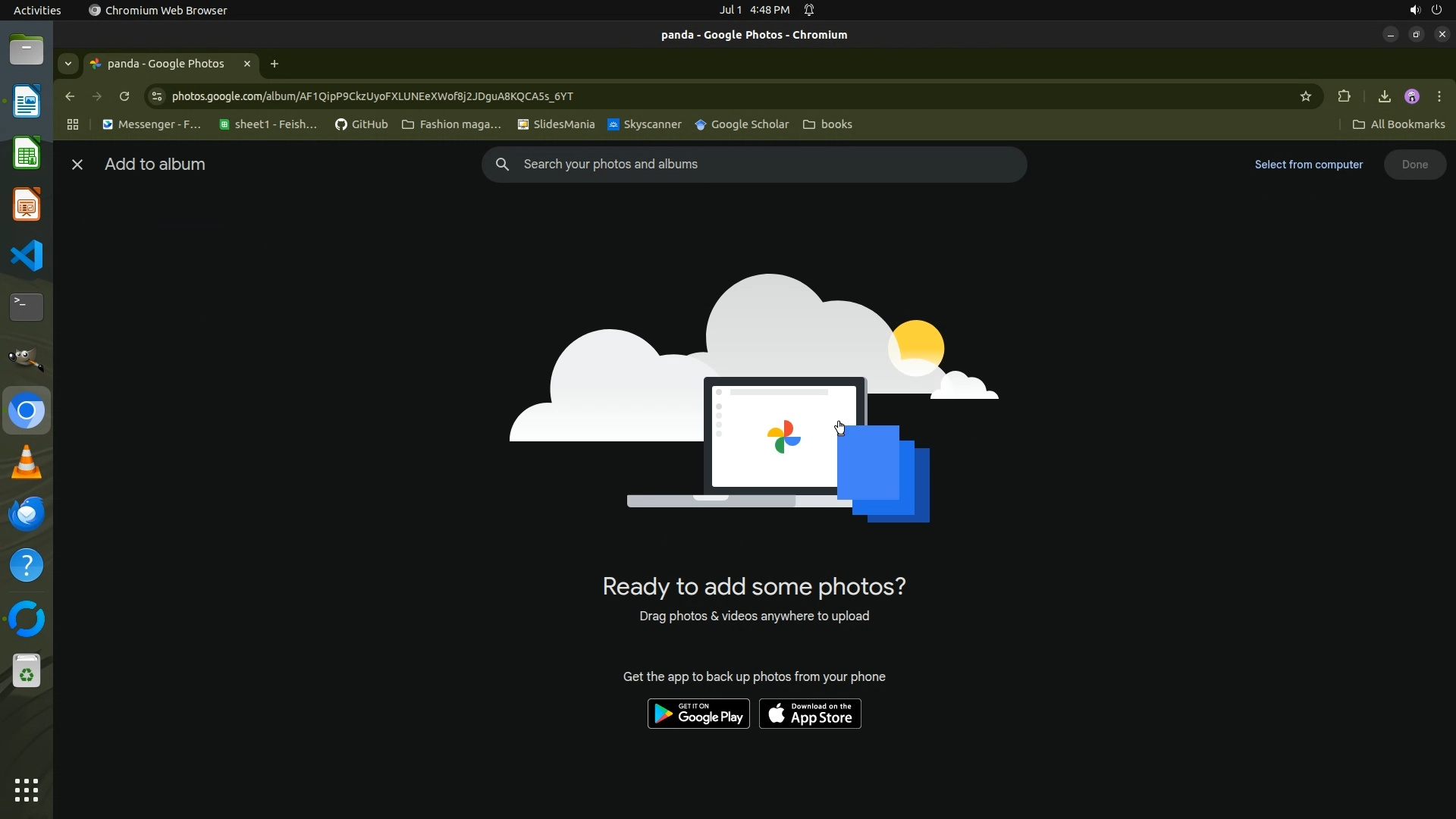This screenshot has height=819, width=1456.
Task: Open the Google Scholar bookmark
Action: click(x=742, y=124)
